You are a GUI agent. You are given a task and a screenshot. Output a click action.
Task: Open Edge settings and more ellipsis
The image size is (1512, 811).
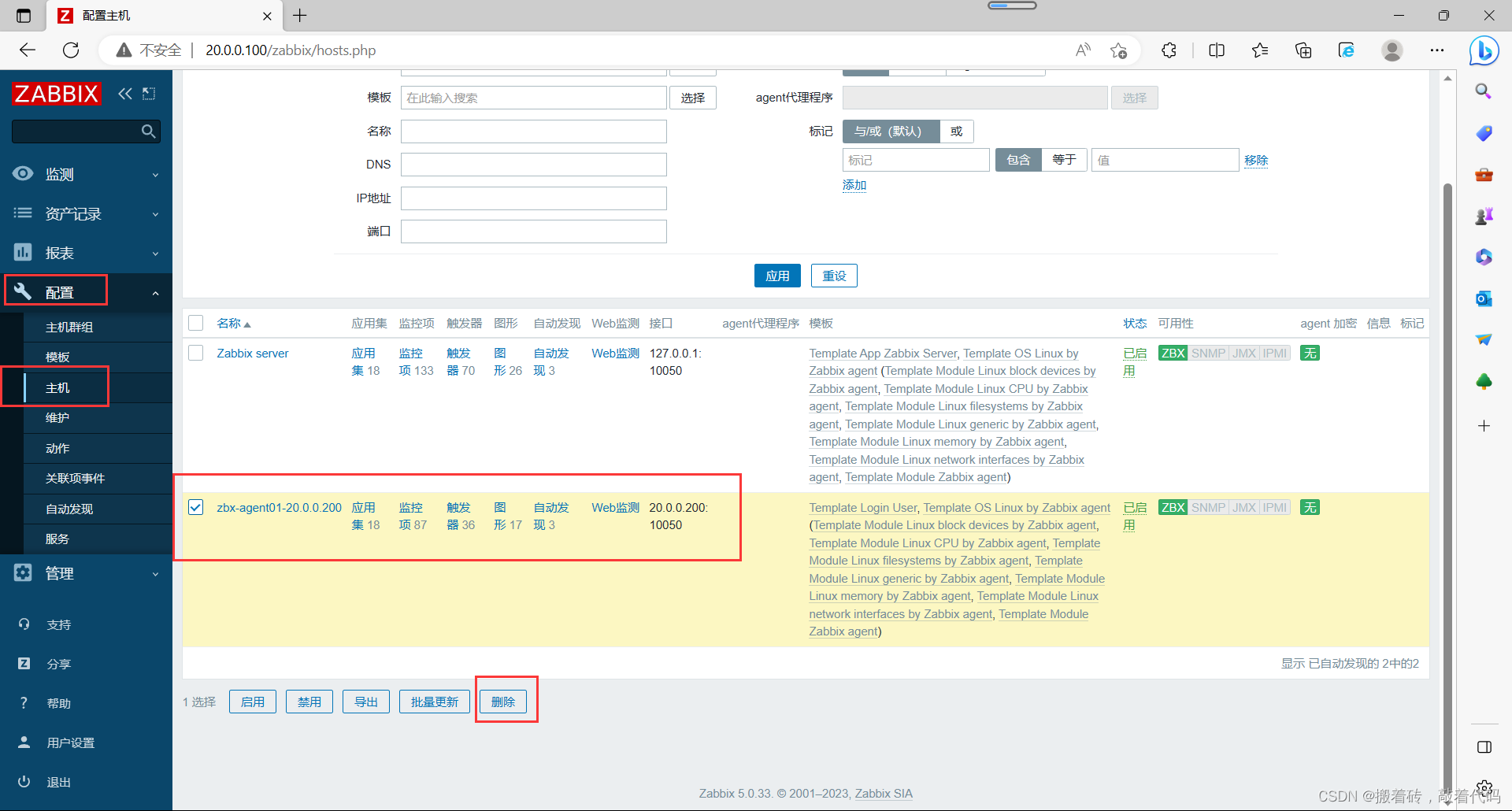[x=1437, y=50]
